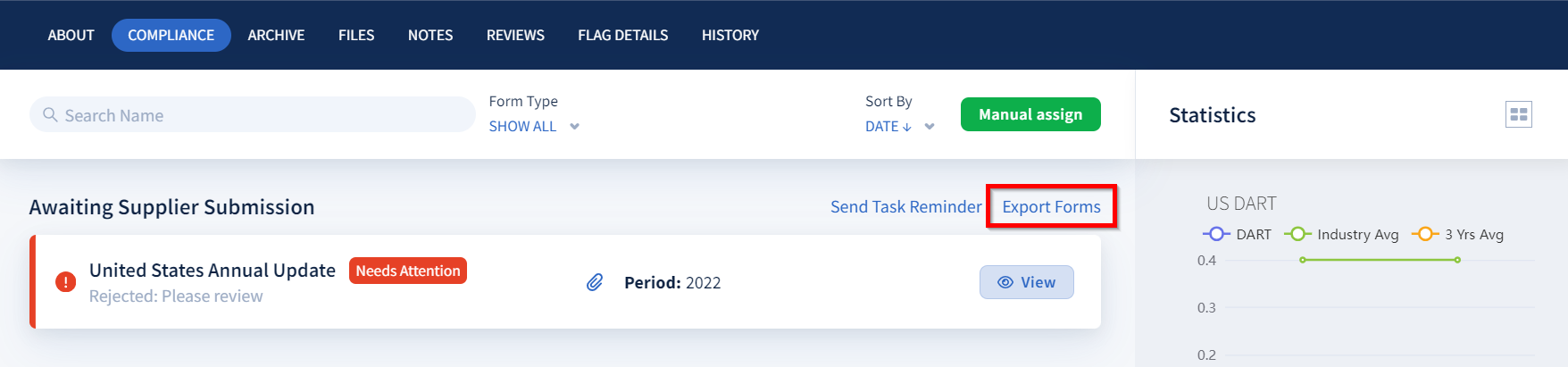Expand the Form Type SHOW ALL dropdown
Screen dimensions: 1568x367
tap(534, 126)
